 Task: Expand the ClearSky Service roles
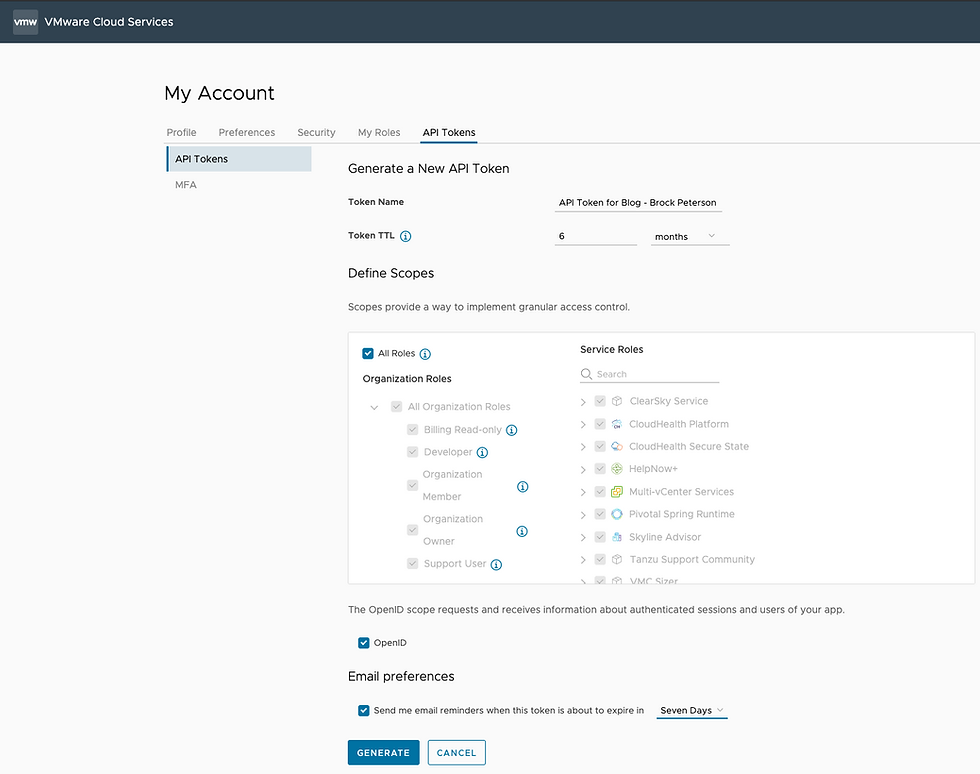click(583, 402)
